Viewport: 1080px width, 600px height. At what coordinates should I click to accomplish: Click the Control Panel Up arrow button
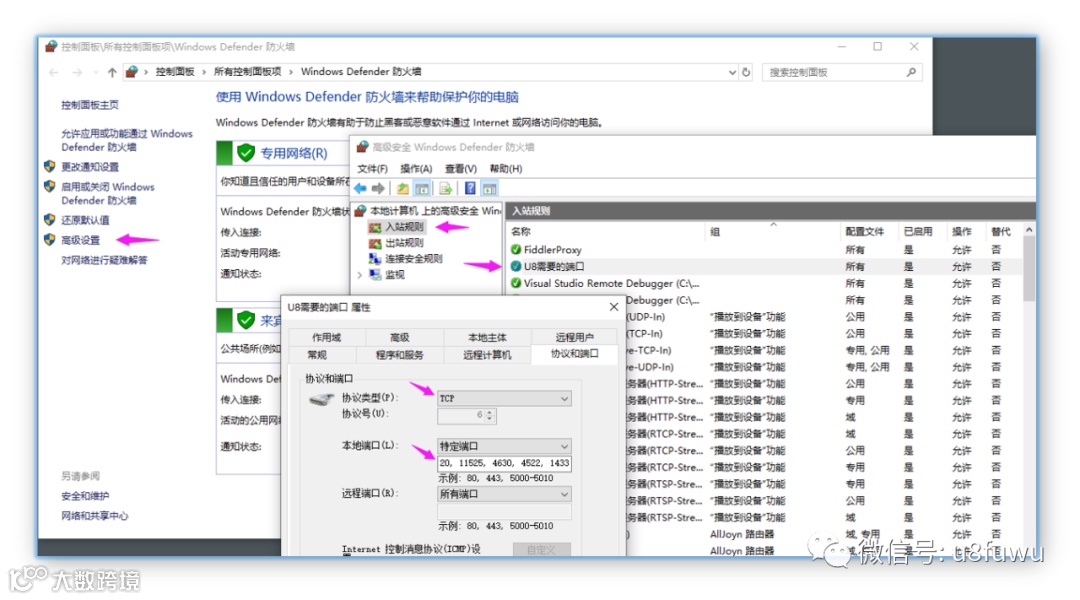tap(112, 72)
